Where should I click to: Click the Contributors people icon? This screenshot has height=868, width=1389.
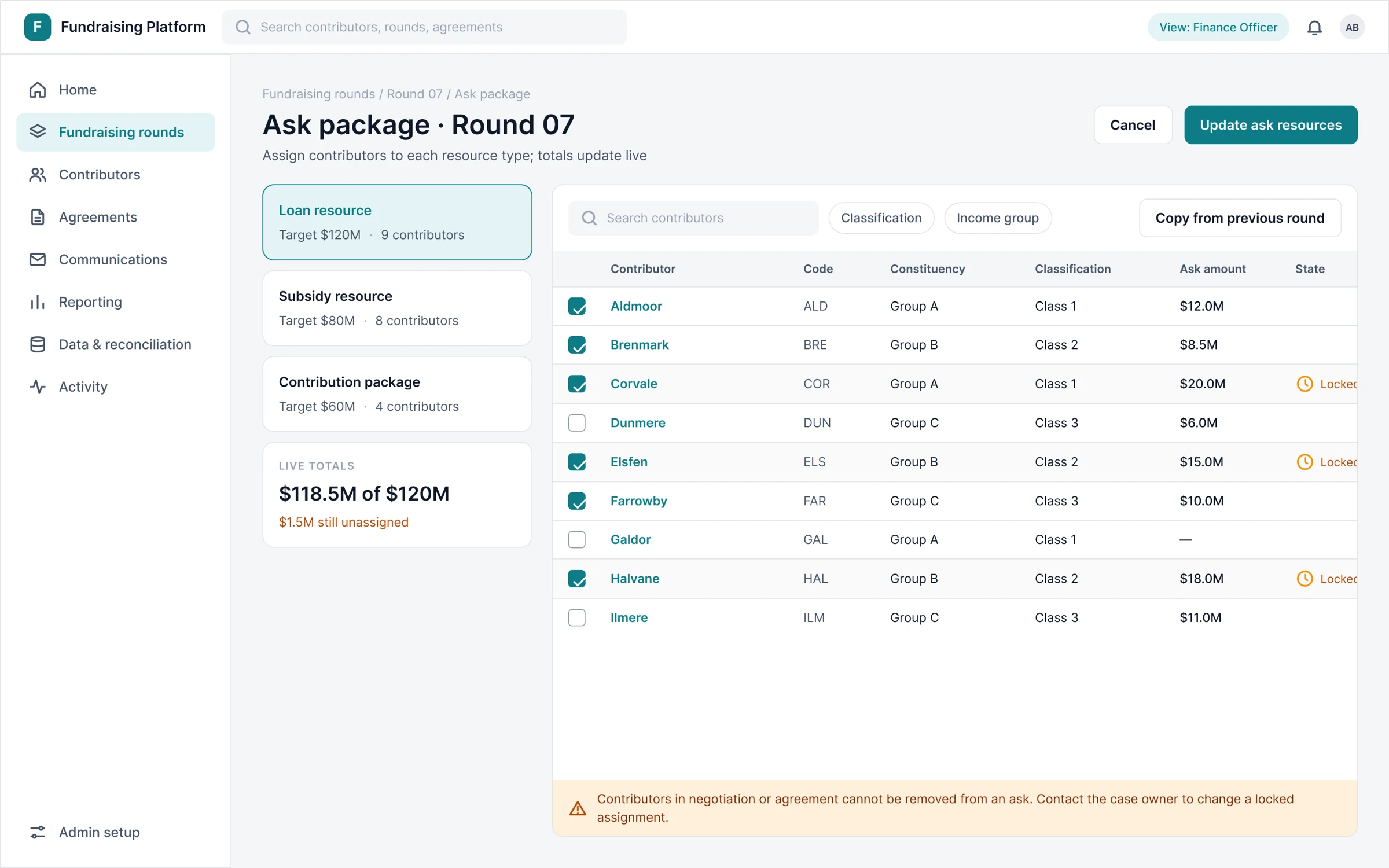tap(38, 175)
